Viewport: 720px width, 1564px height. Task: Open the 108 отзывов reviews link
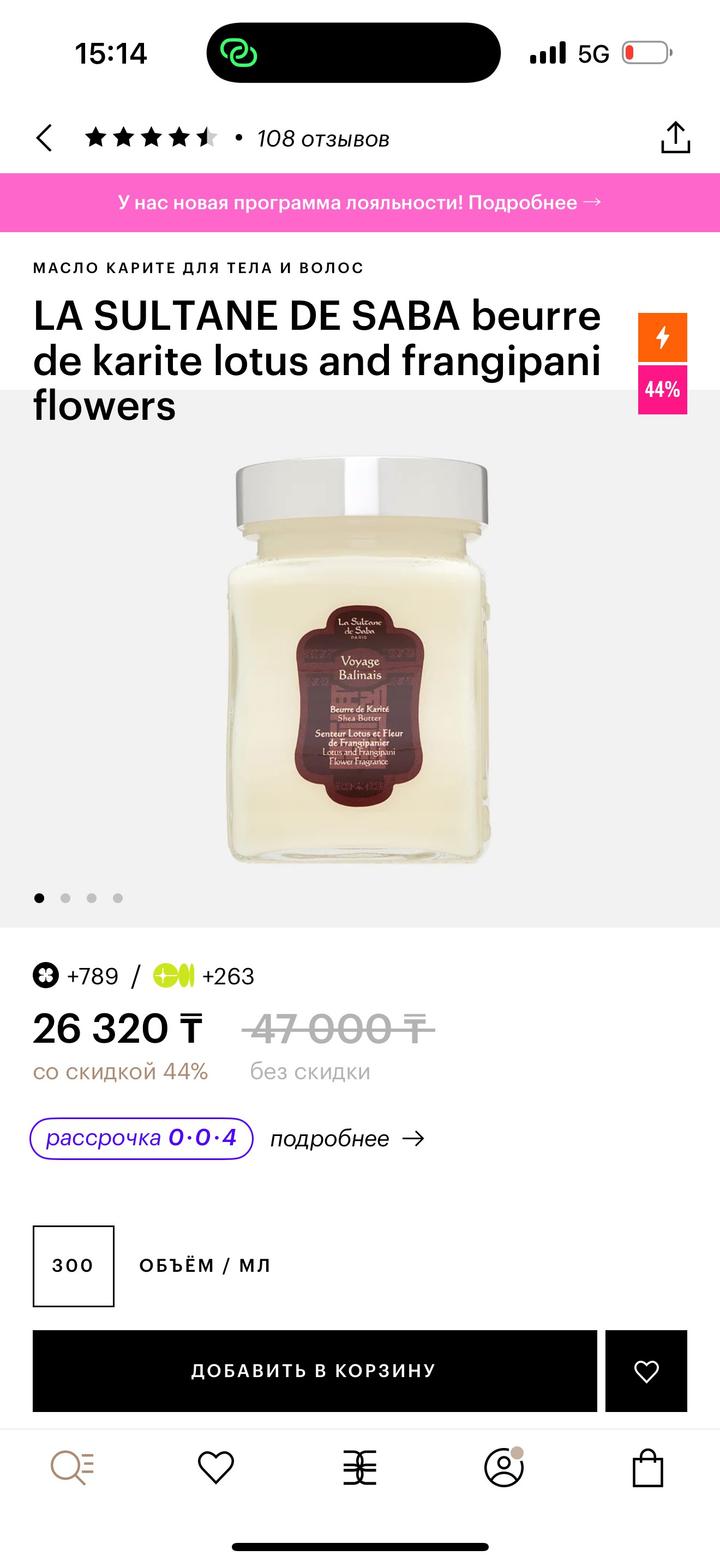323,139
